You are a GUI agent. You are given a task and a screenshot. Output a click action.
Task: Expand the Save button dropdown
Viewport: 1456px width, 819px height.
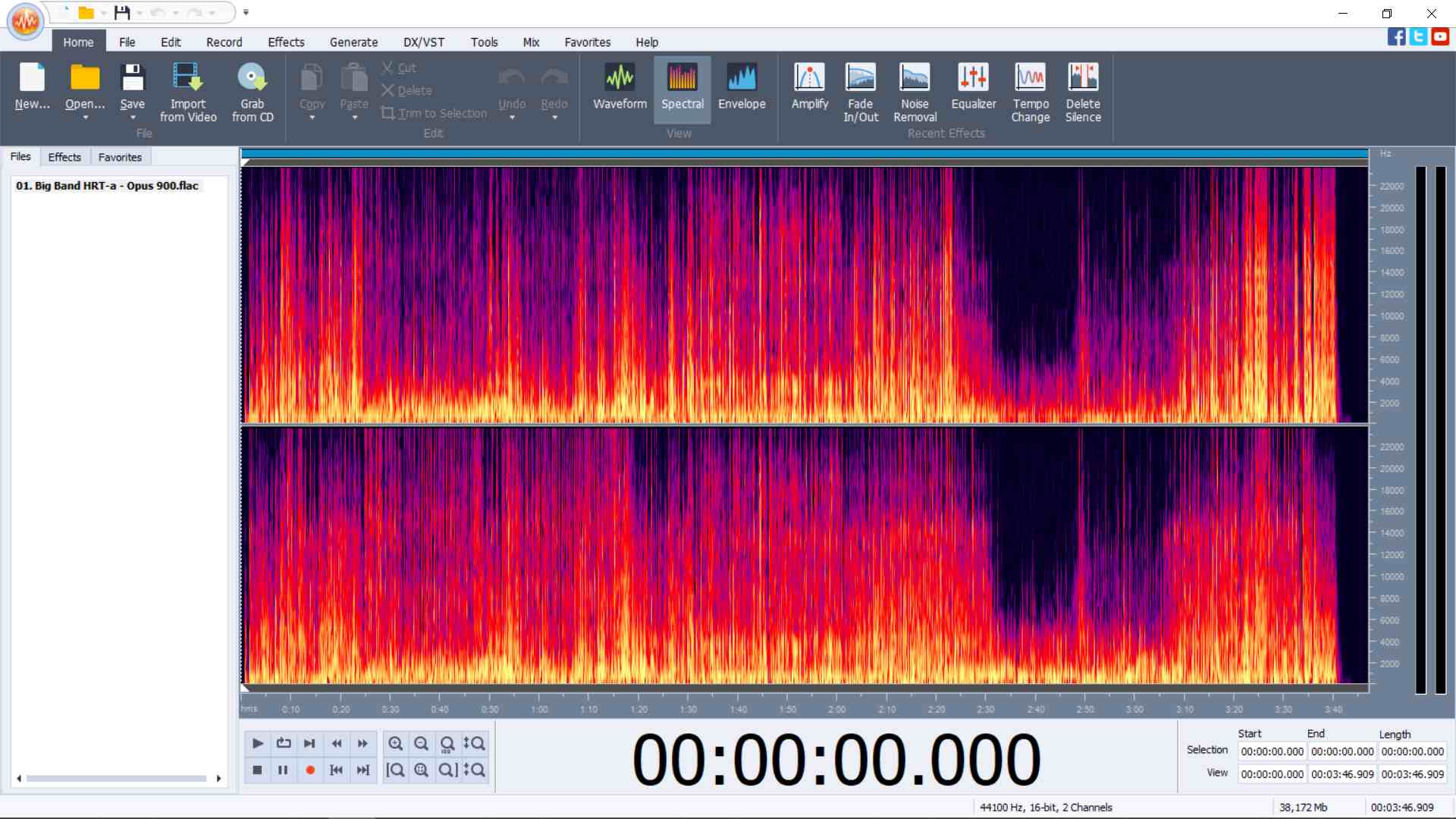coord(133,119)
